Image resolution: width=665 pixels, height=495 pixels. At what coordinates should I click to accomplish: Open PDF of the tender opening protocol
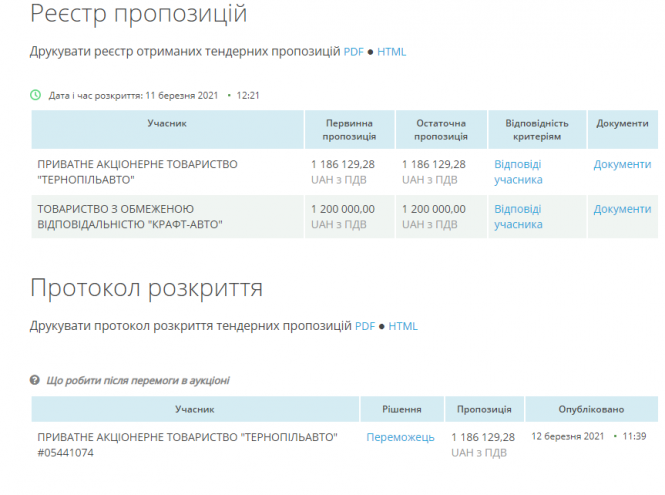coord(365,326)
